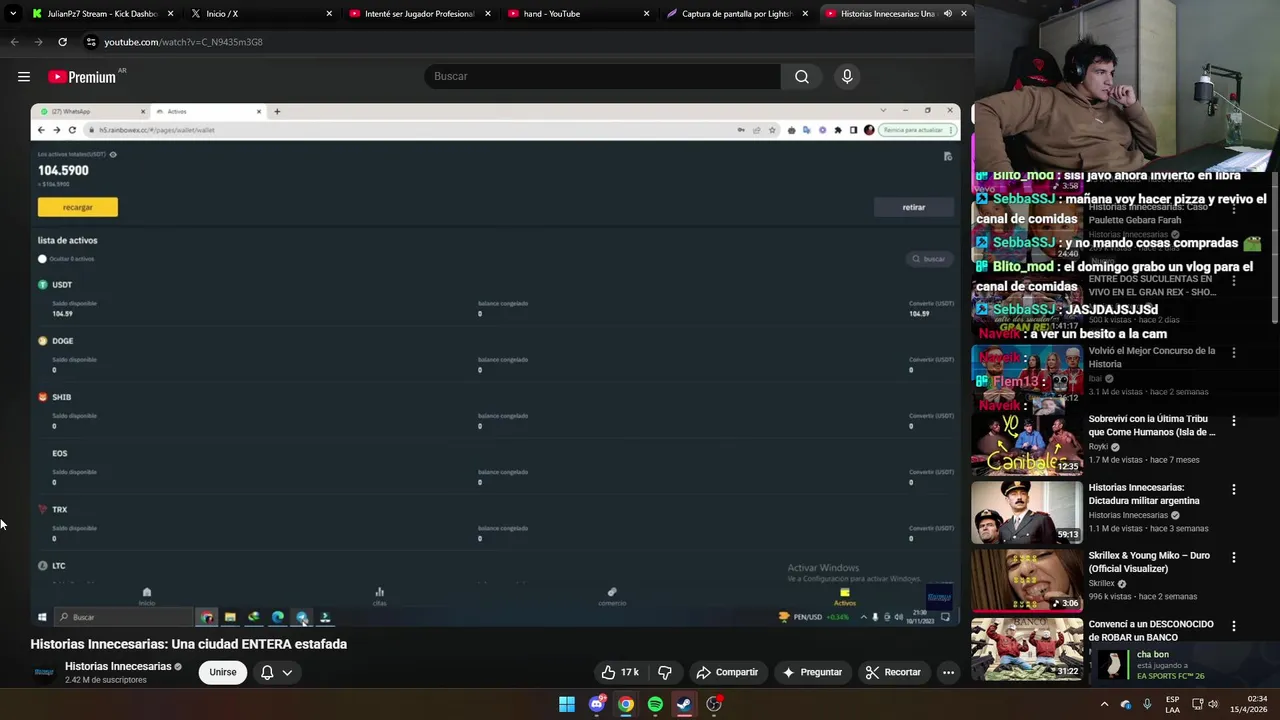Open Chrome from the taskbar
Image resolution: width=1280 pixels, height=720 pixels.
point(626,704)
